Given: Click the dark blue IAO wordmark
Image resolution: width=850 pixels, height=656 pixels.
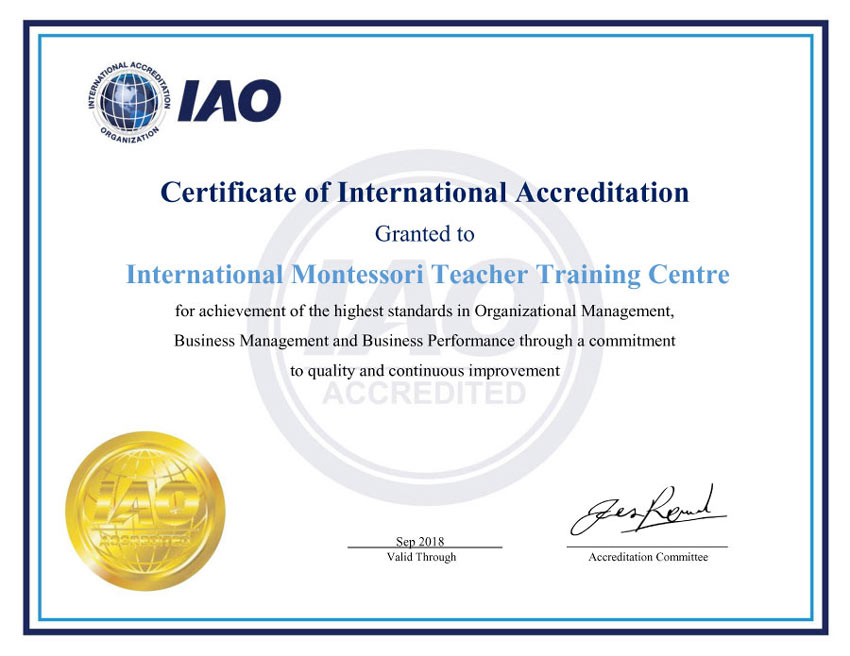Looking at the screenshot, I should [x=229, y=101].
